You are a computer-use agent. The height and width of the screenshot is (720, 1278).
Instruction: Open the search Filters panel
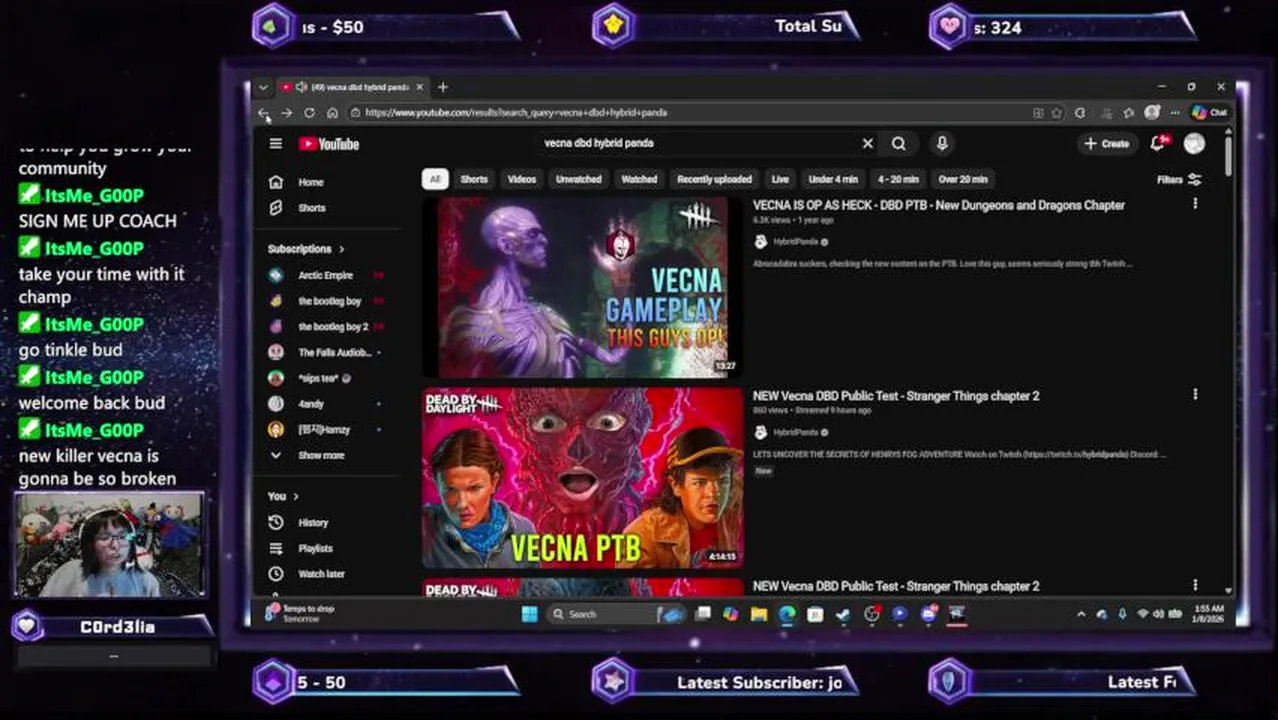1179,180
